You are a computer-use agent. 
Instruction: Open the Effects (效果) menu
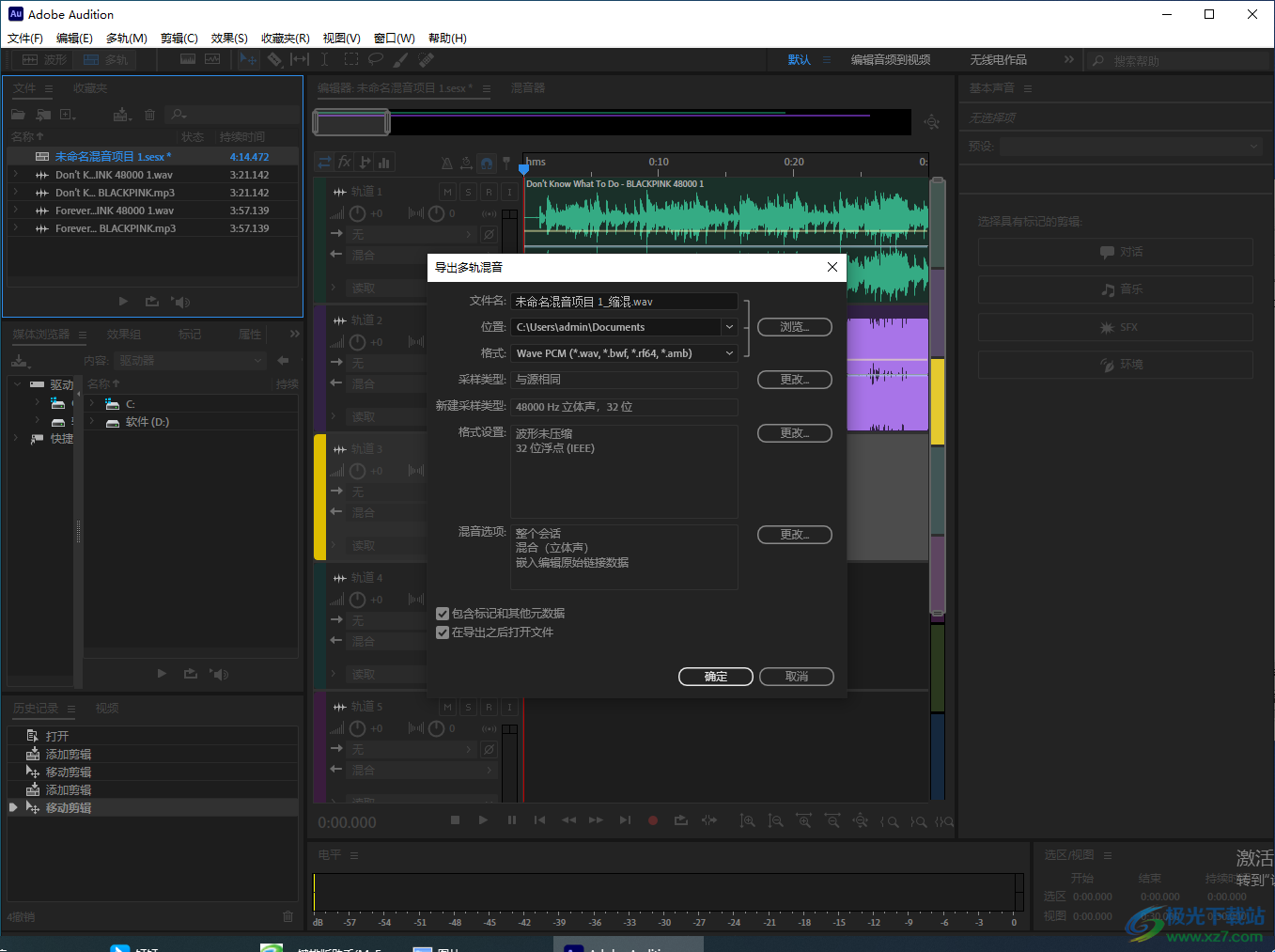pos(229,39)
